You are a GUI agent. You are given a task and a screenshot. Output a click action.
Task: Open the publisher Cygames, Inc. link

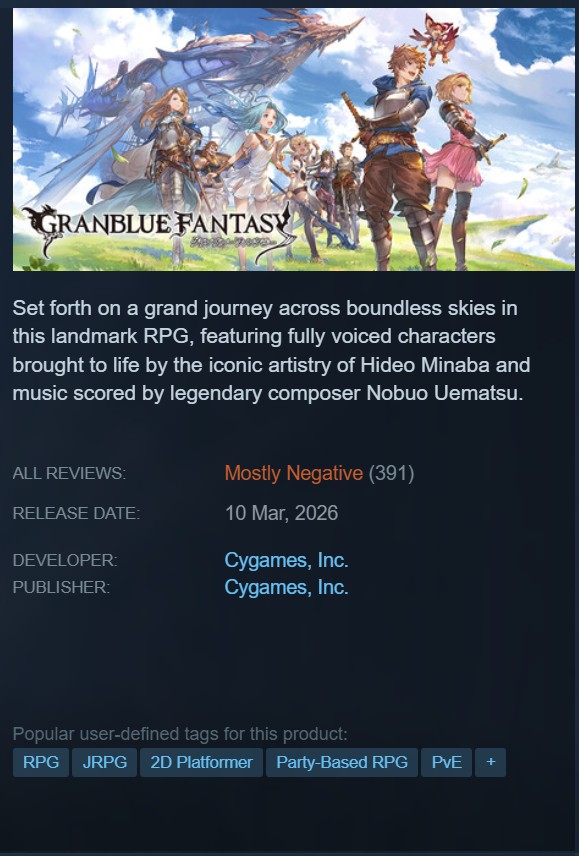click(286, 587)
